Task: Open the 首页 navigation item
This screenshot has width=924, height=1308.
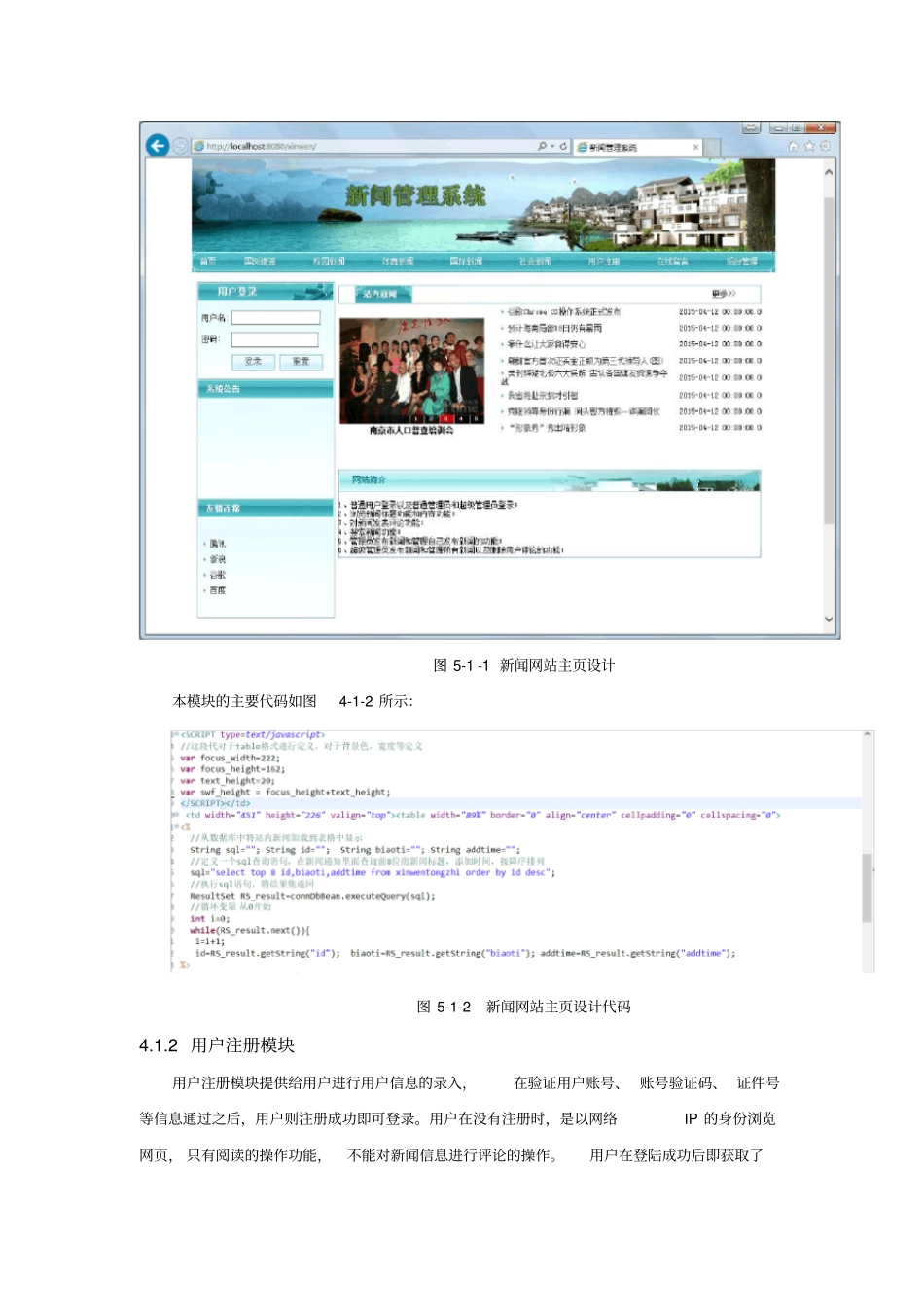Action: (208, 262)
